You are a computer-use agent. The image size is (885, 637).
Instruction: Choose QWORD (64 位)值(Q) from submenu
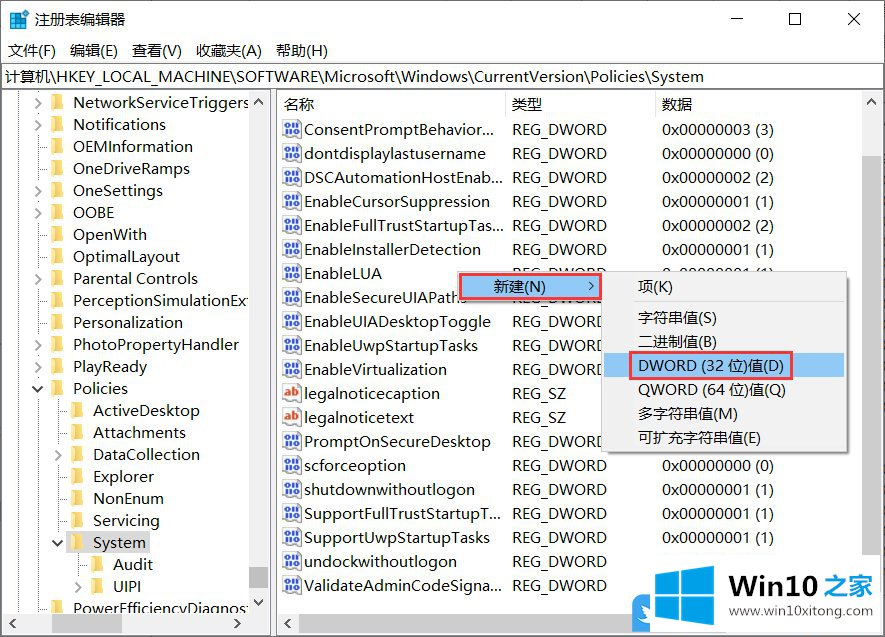pyautogui.click(x=724, y=390)
